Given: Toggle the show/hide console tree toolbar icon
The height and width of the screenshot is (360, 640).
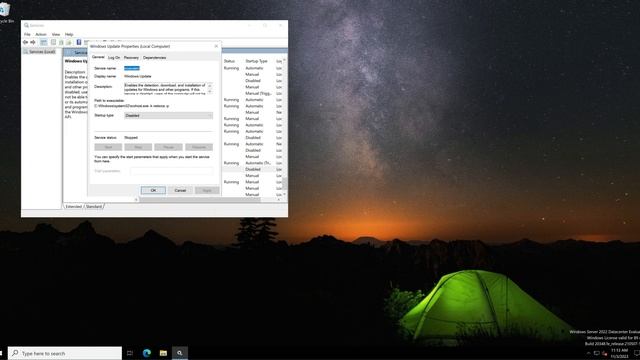Looking at the screenshot, I should pos(43,42).
